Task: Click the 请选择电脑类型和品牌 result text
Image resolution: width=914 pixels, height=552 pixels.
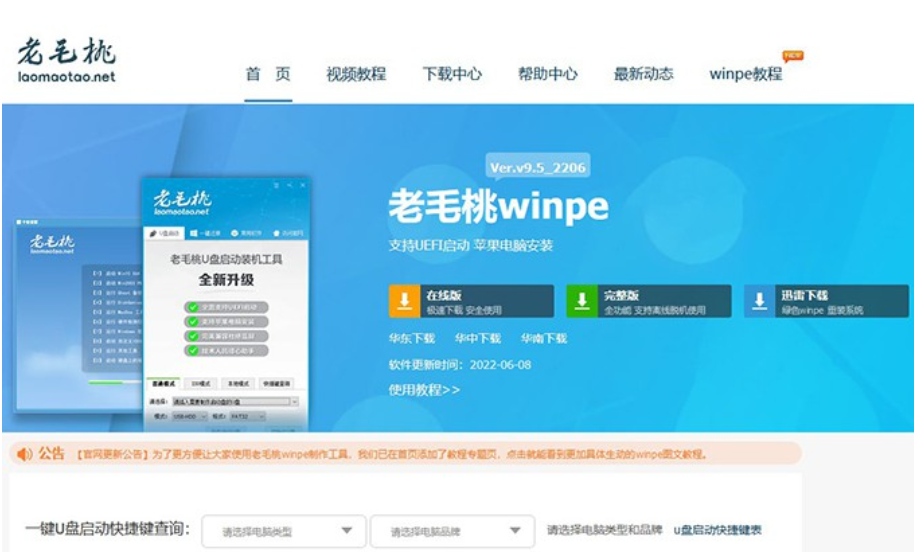Action: tap(604, 530)
